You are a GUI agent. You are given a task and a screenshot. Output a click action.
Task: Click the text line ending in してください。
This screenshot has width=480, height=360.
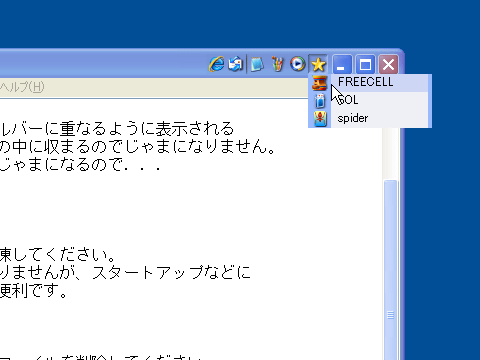click(57, 255)
